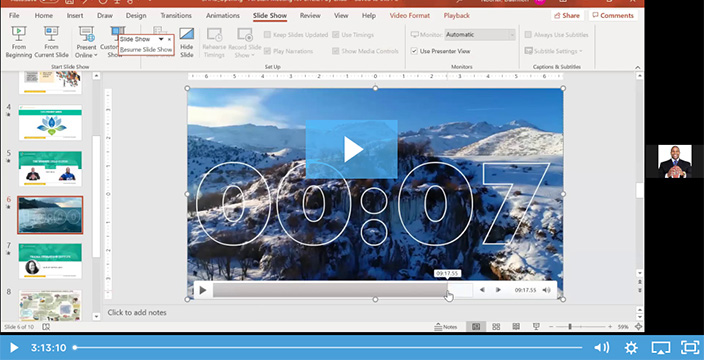The width and height of the screenshot is (704, 360).
Task: Select slide 4 thumbnail
Action: [50, 123]
